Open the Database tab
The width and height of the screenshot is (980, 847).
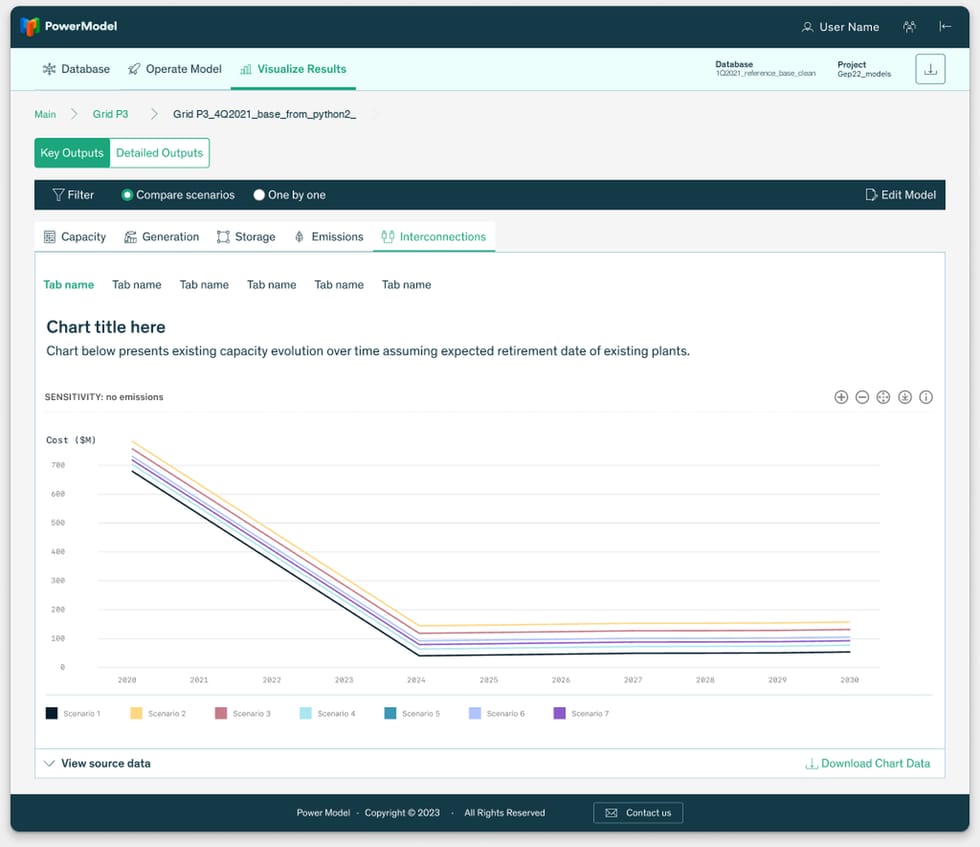pos(76,69)
